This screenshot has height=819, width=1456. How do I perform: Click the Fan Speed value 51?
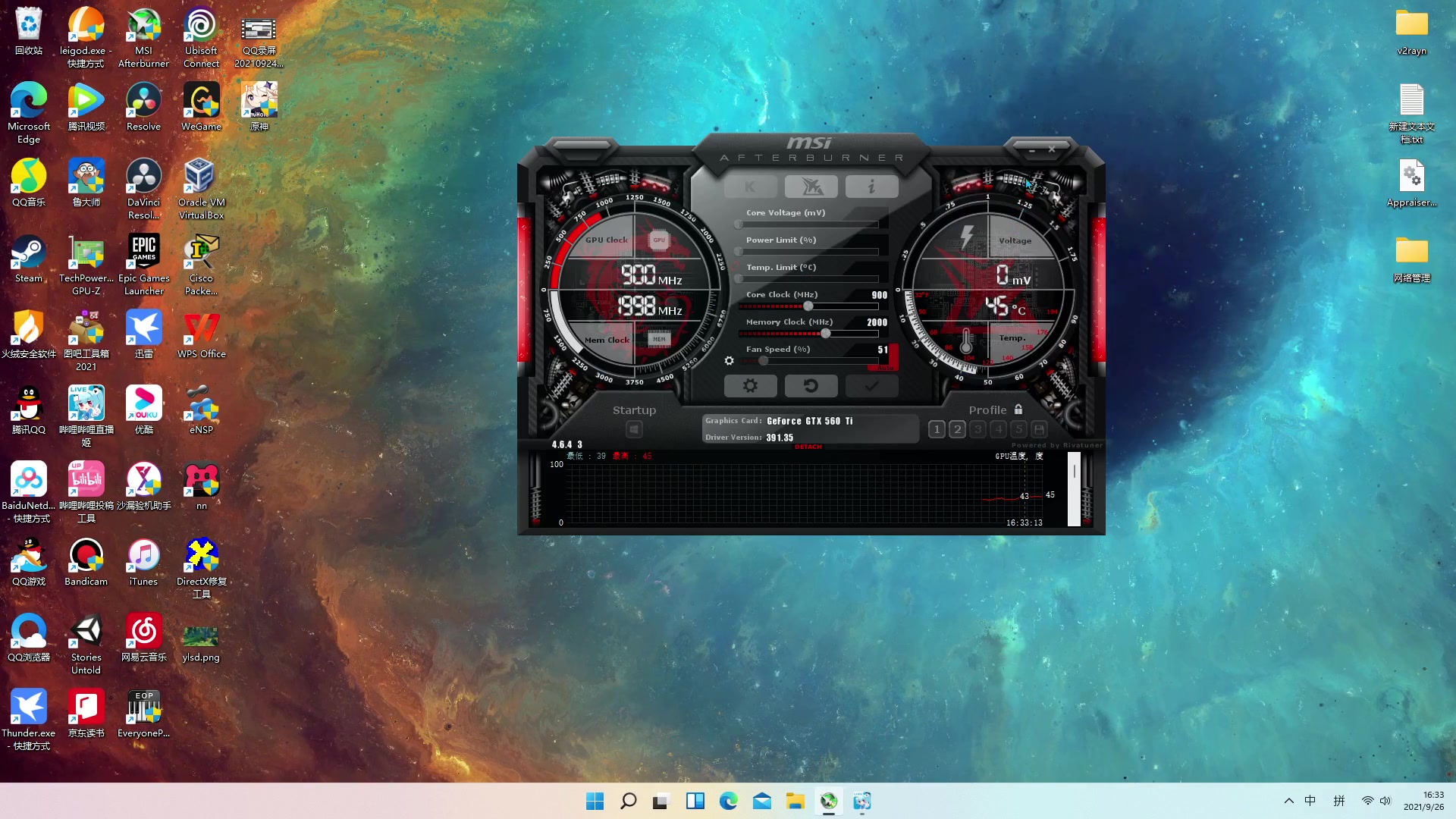point(883,350)
